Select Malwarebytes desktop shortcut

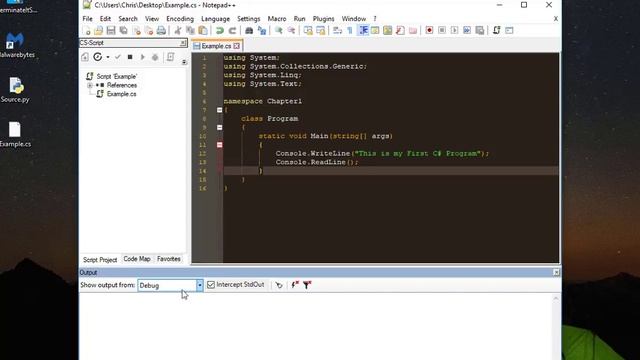[16, 46]
